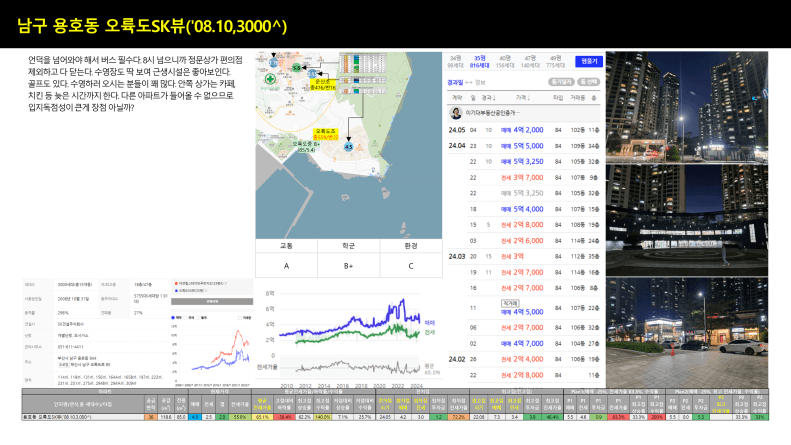Select the 전세 2억 6,000 listing
Viewport: 791px width, 445px height.
point(522,241)
